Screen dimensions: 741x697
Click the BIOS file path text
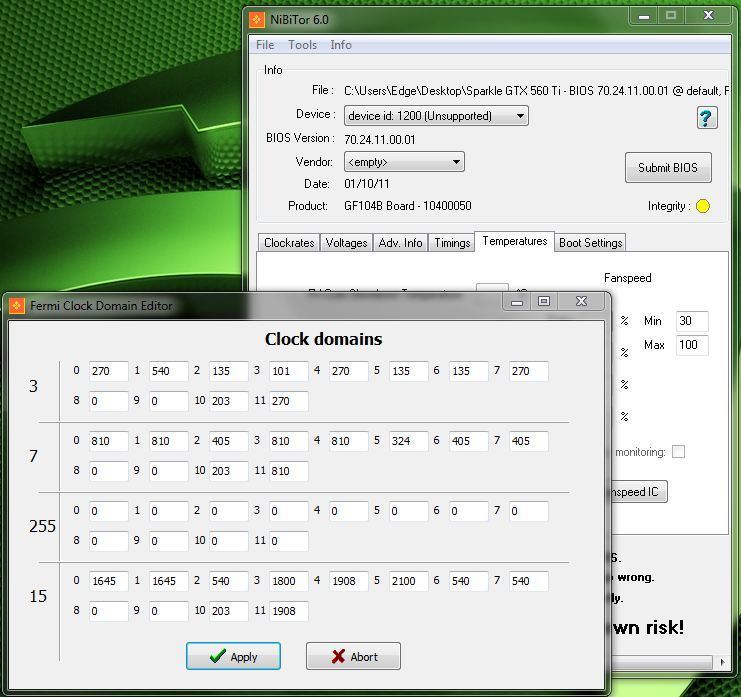[537, 91]
